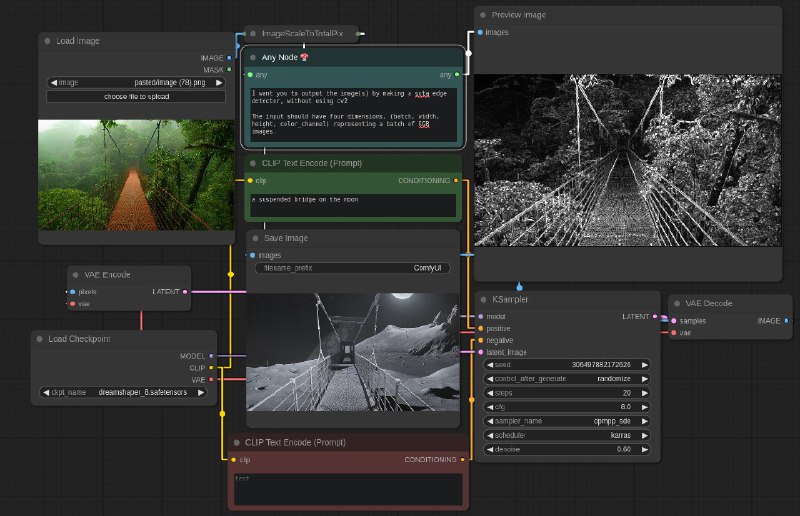This screenshot has width=800, height=516.
Task: Click the denoise value slider
Action: pos(567,449)
